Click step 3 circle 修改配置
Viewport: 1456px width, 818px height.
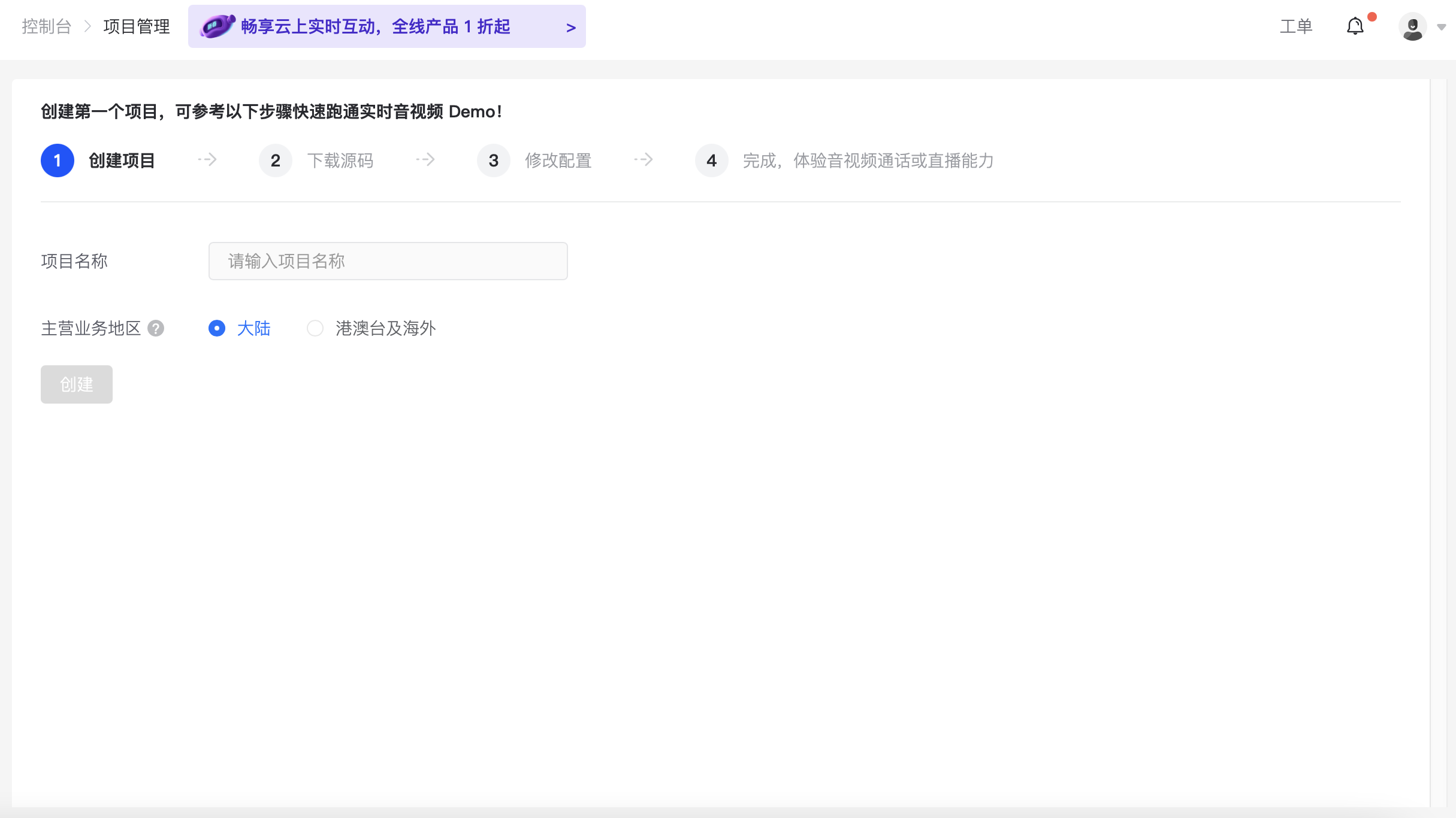pyautogui.click(x=494, y=160)
